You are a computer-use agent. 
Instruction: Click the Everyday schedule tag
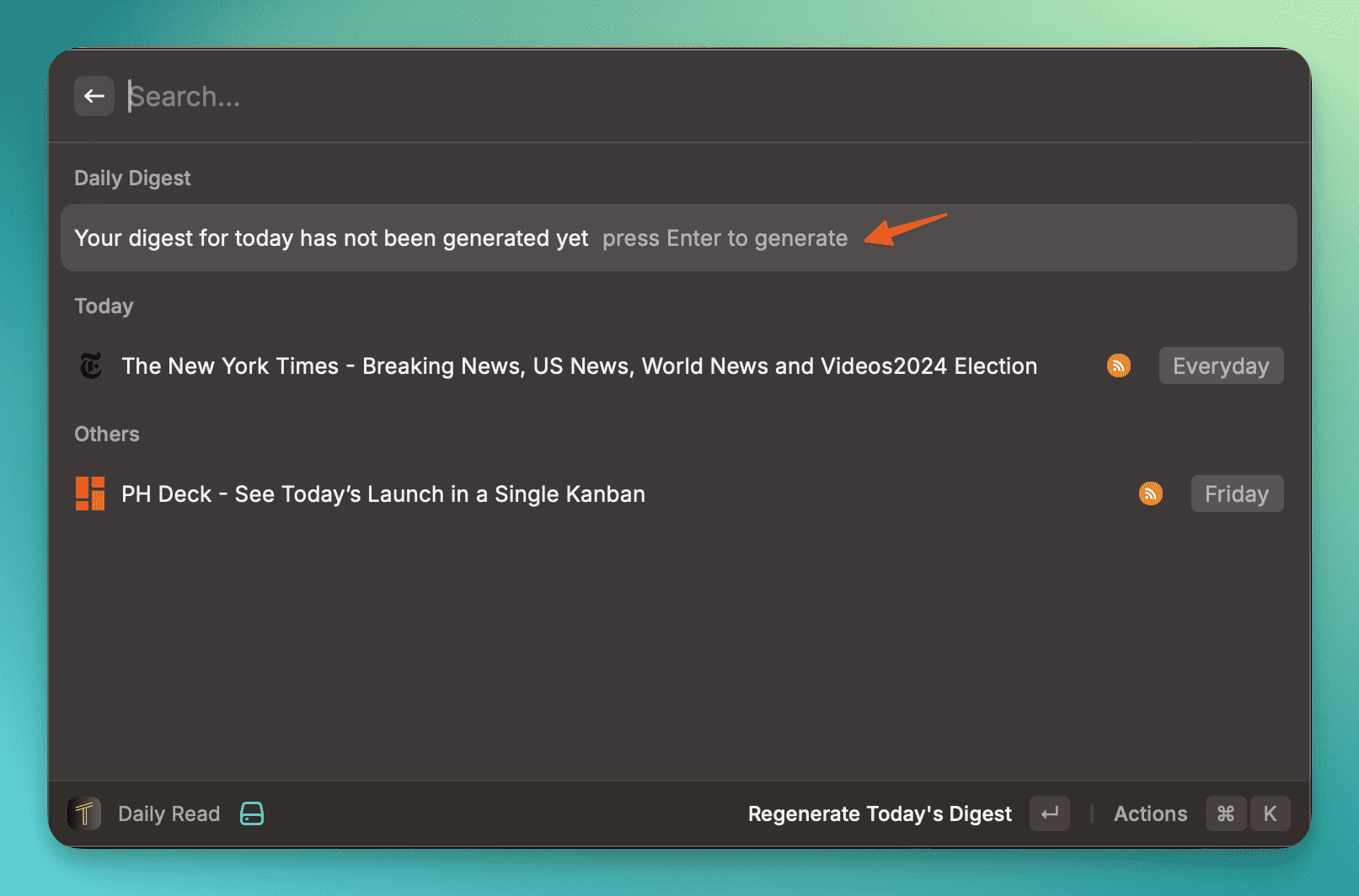tap(1220, 365)
